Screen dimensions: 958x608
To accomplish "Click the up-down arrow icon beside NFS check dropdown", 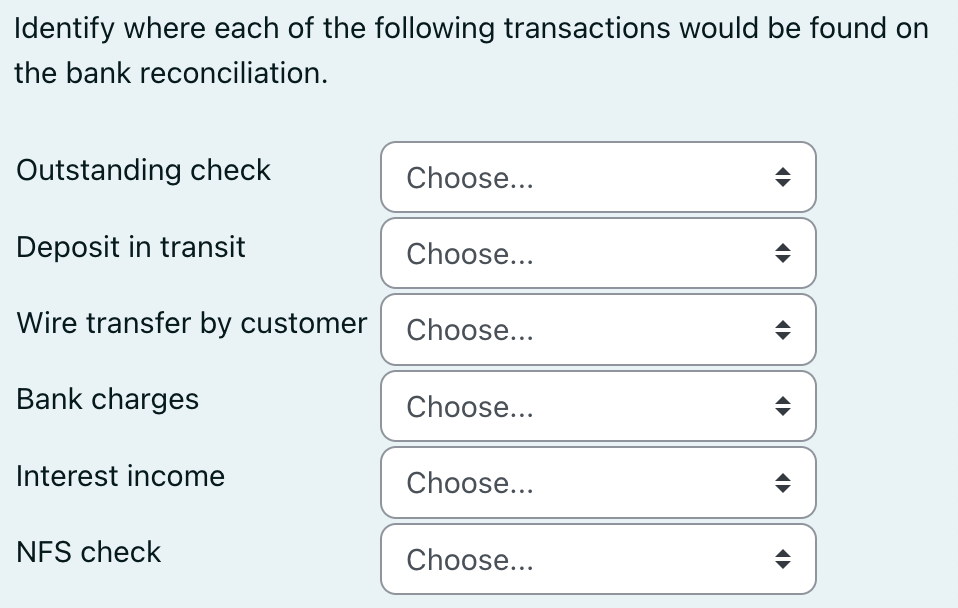I will coord(784,559).
